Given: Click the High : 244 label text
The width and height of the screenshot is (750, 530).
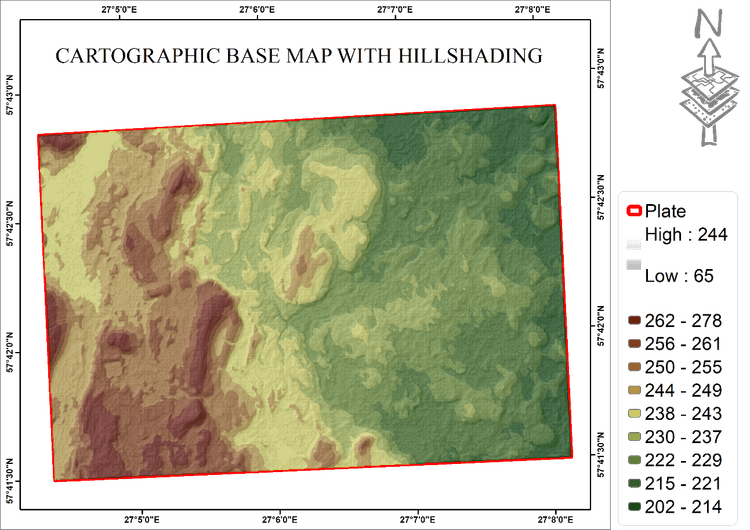Looking at the screenshot, I should (684, 233).
